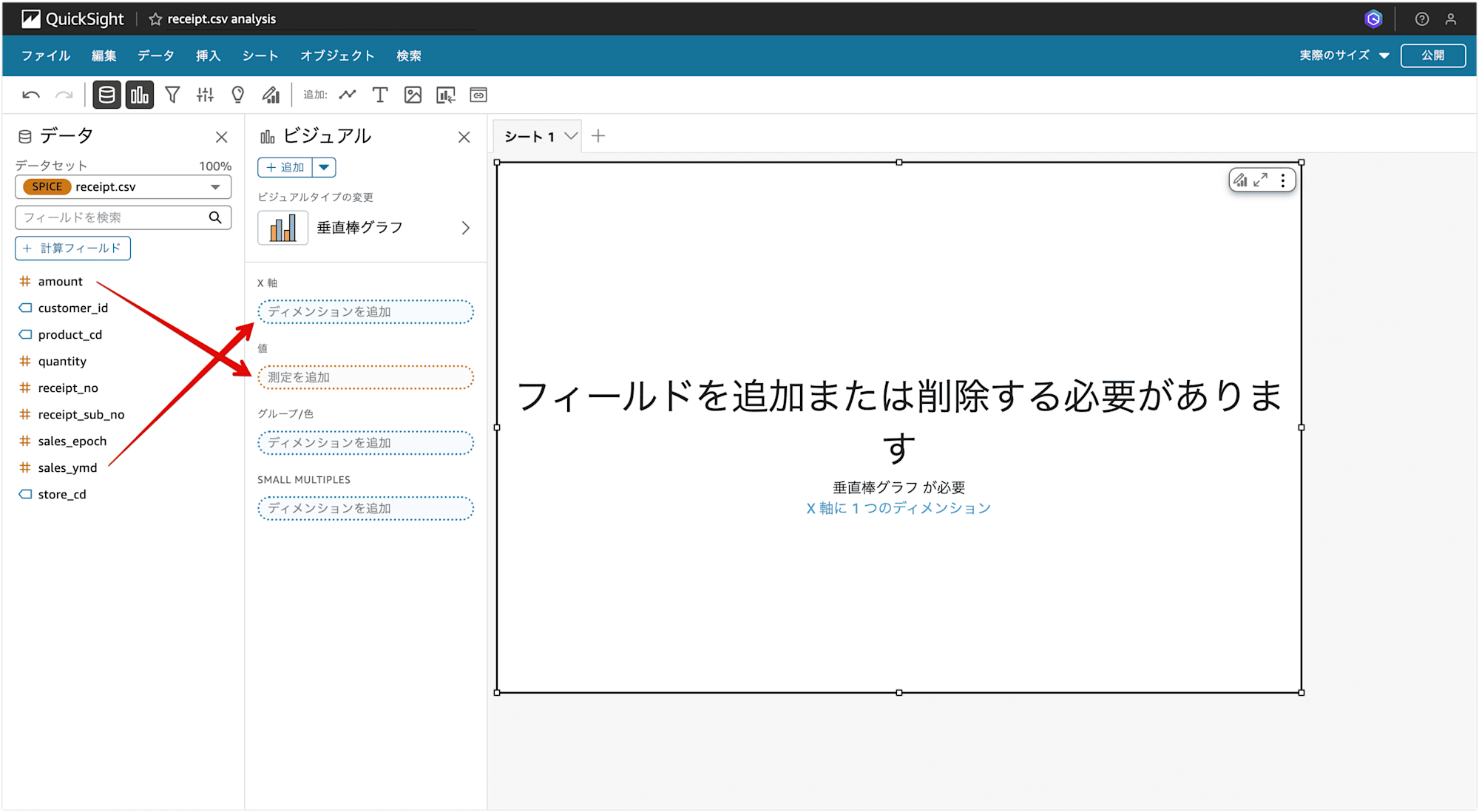Select the sales_epoch field
The image size is (1479, 812).
click(72, 441)
